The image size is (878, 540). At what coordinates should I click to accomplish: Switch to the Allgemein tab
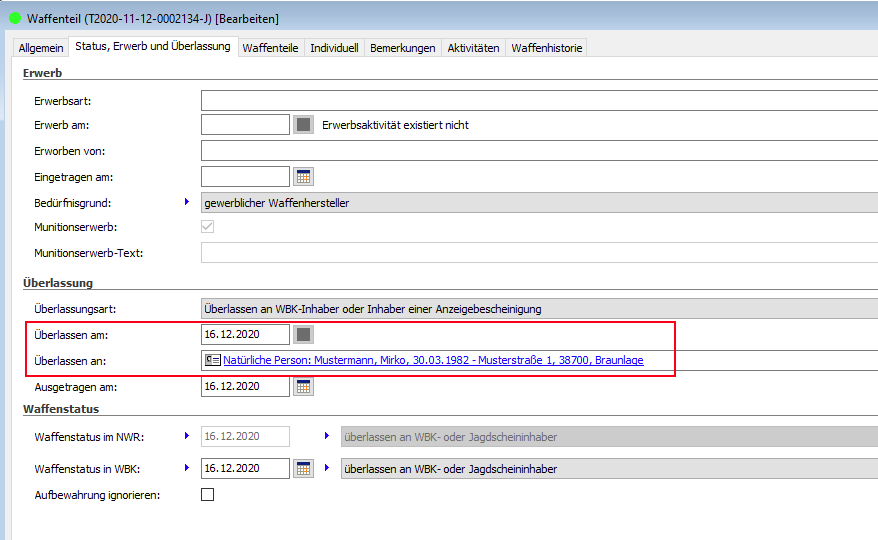point(41,48)
